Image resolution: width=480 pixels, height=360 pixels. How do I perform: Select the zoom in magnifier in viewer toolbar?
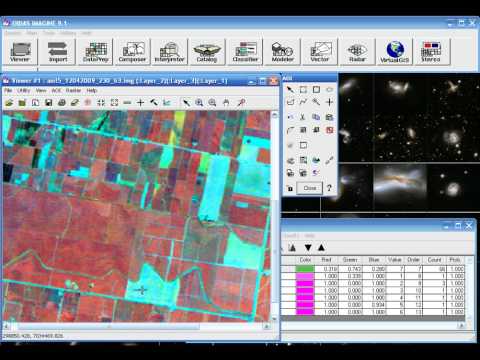pyautogui.click(x=199, y=103)
